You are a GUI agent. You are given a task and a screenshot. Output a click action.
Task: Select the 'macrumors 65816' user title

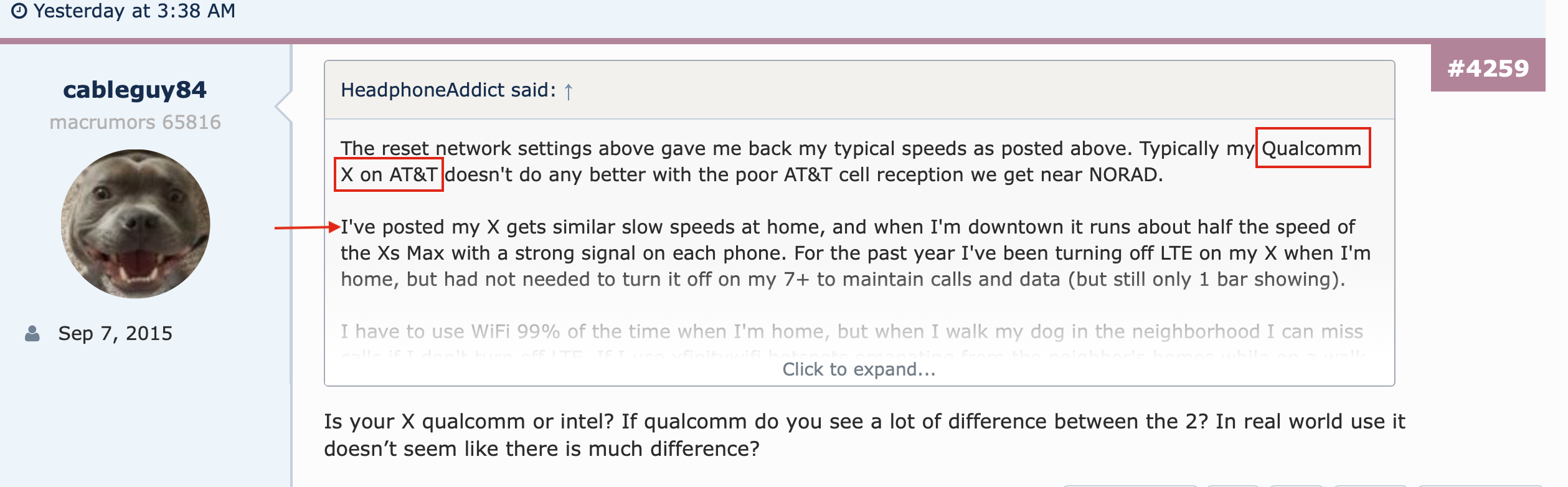click(135, 122)
